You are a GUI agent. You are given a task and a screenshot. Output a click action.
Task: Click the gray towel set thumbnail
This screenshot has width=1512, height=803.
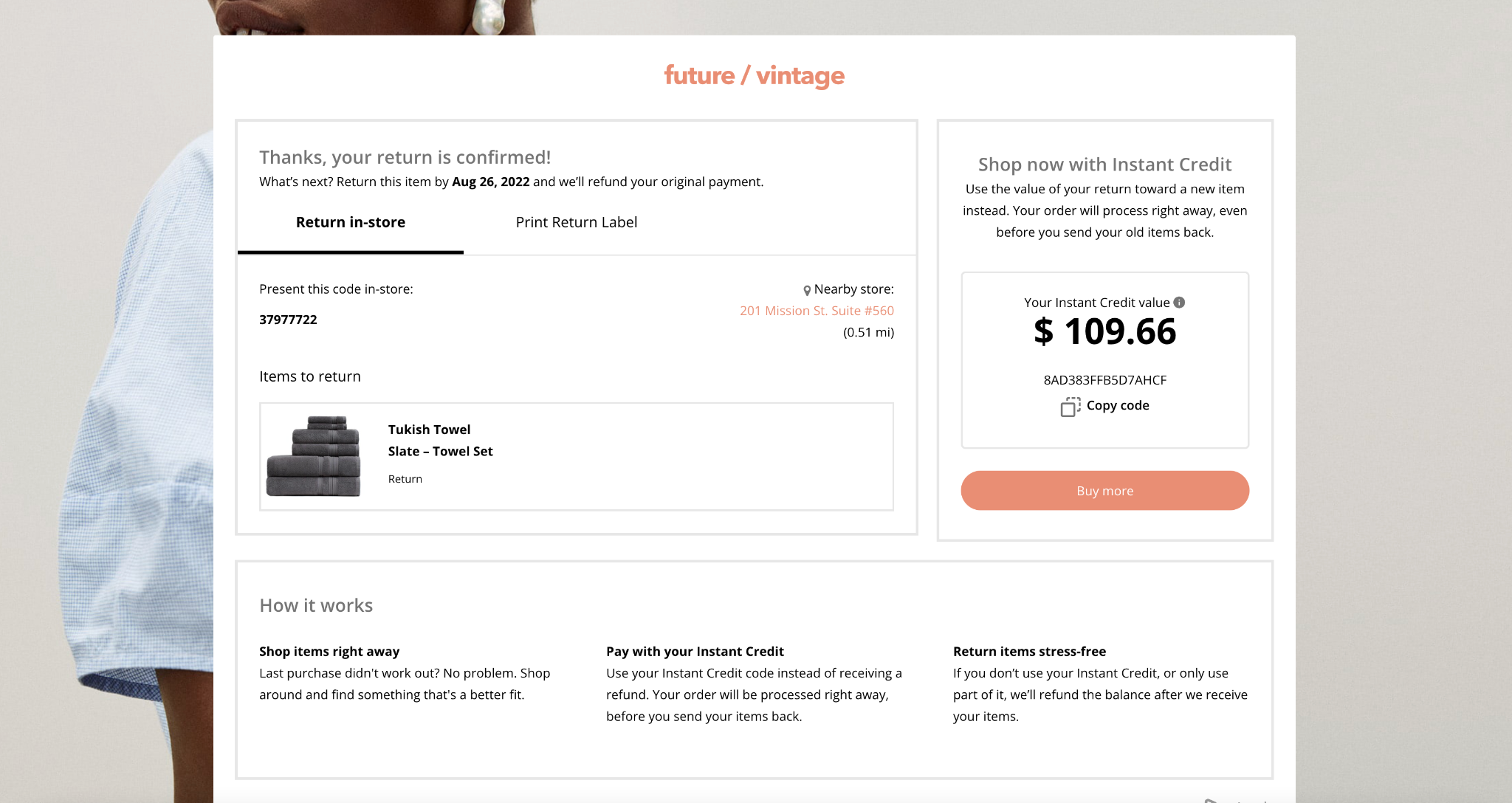314,456
